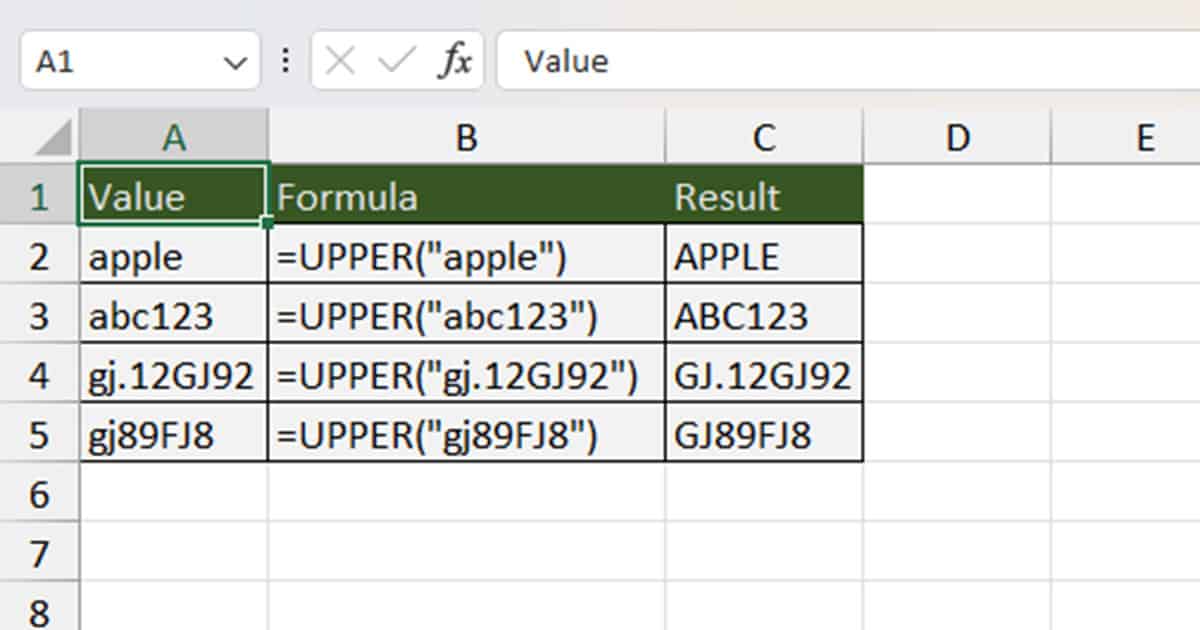This screenshot has height=630, width=1200.
Task: Click the cell with formula =UPPER("abc123")
Action: point(466,314)
